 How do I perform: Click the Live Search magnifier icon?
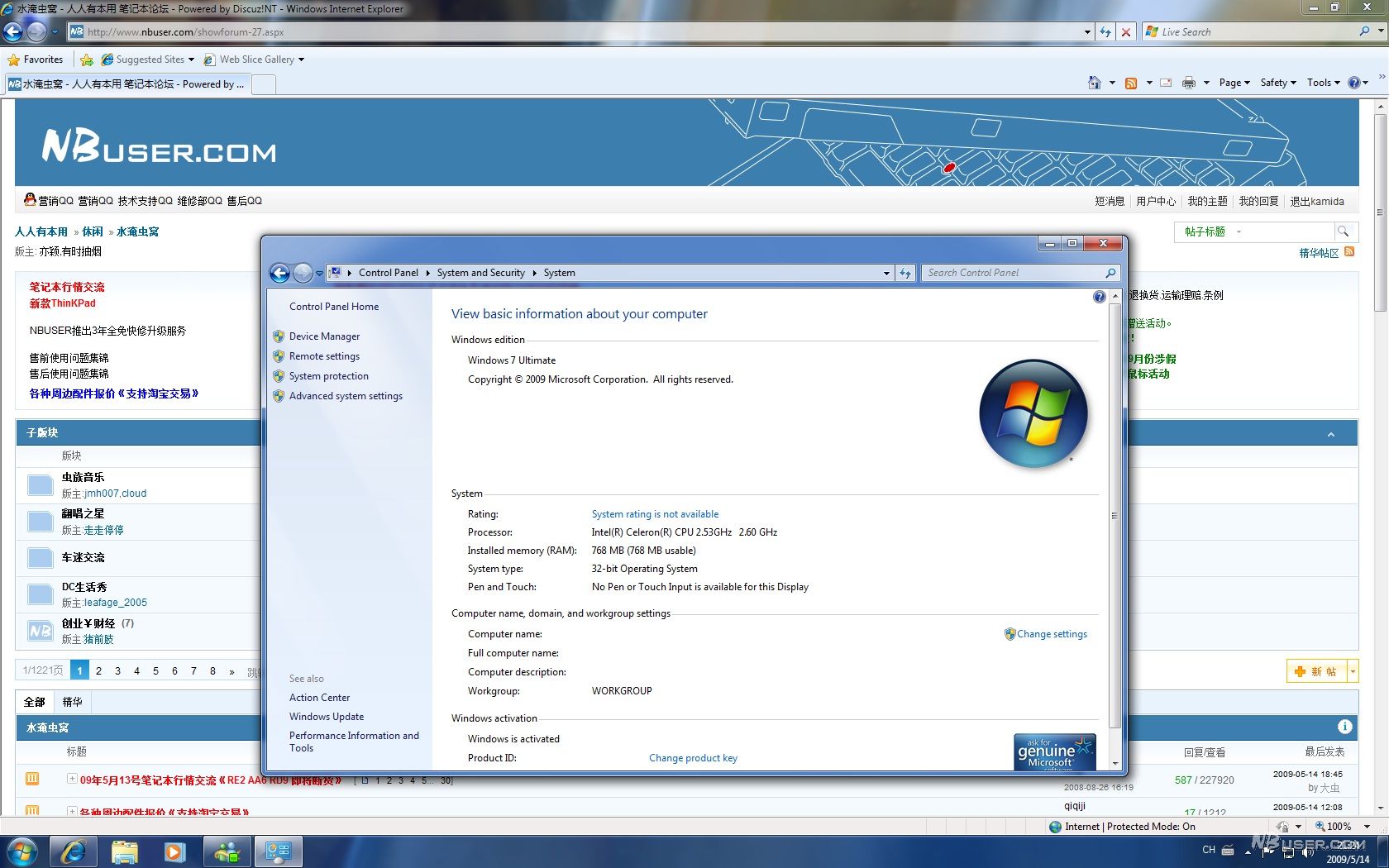pyautogui.click(x=1364, y=31)
